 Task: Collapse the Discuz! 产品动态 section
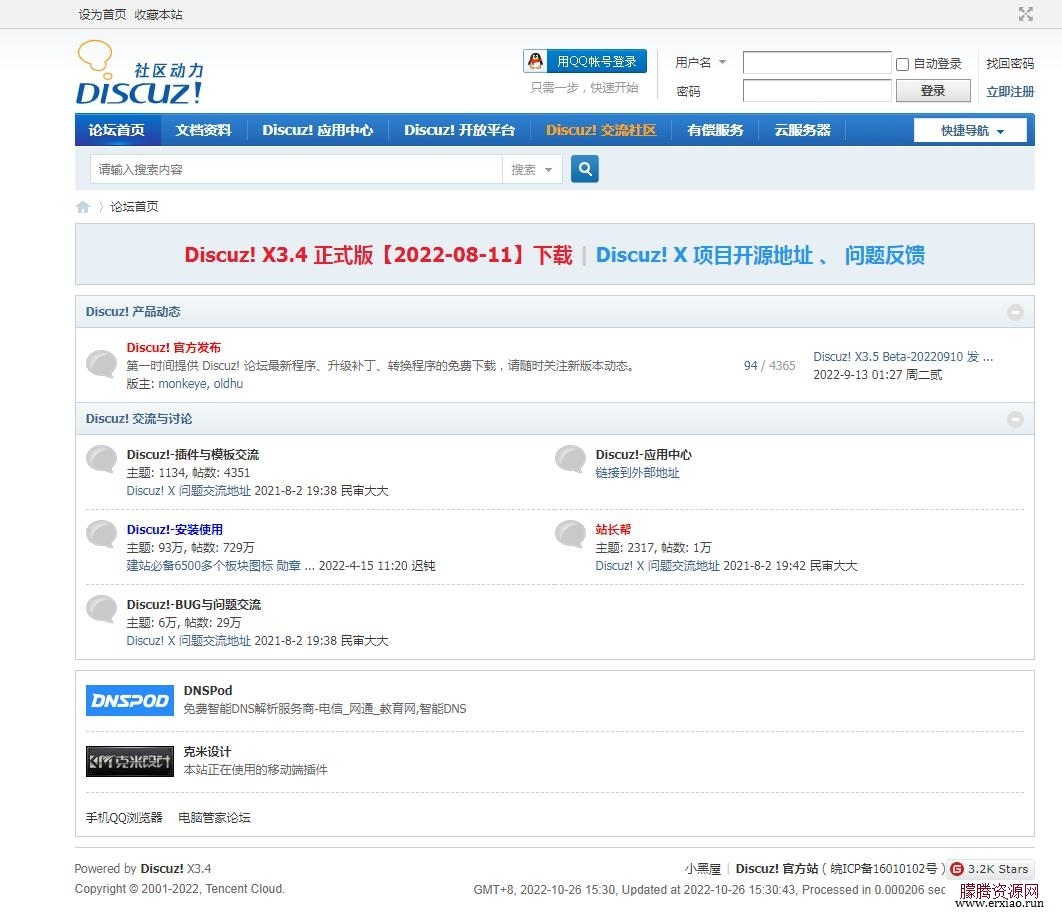coord(1015,312)
